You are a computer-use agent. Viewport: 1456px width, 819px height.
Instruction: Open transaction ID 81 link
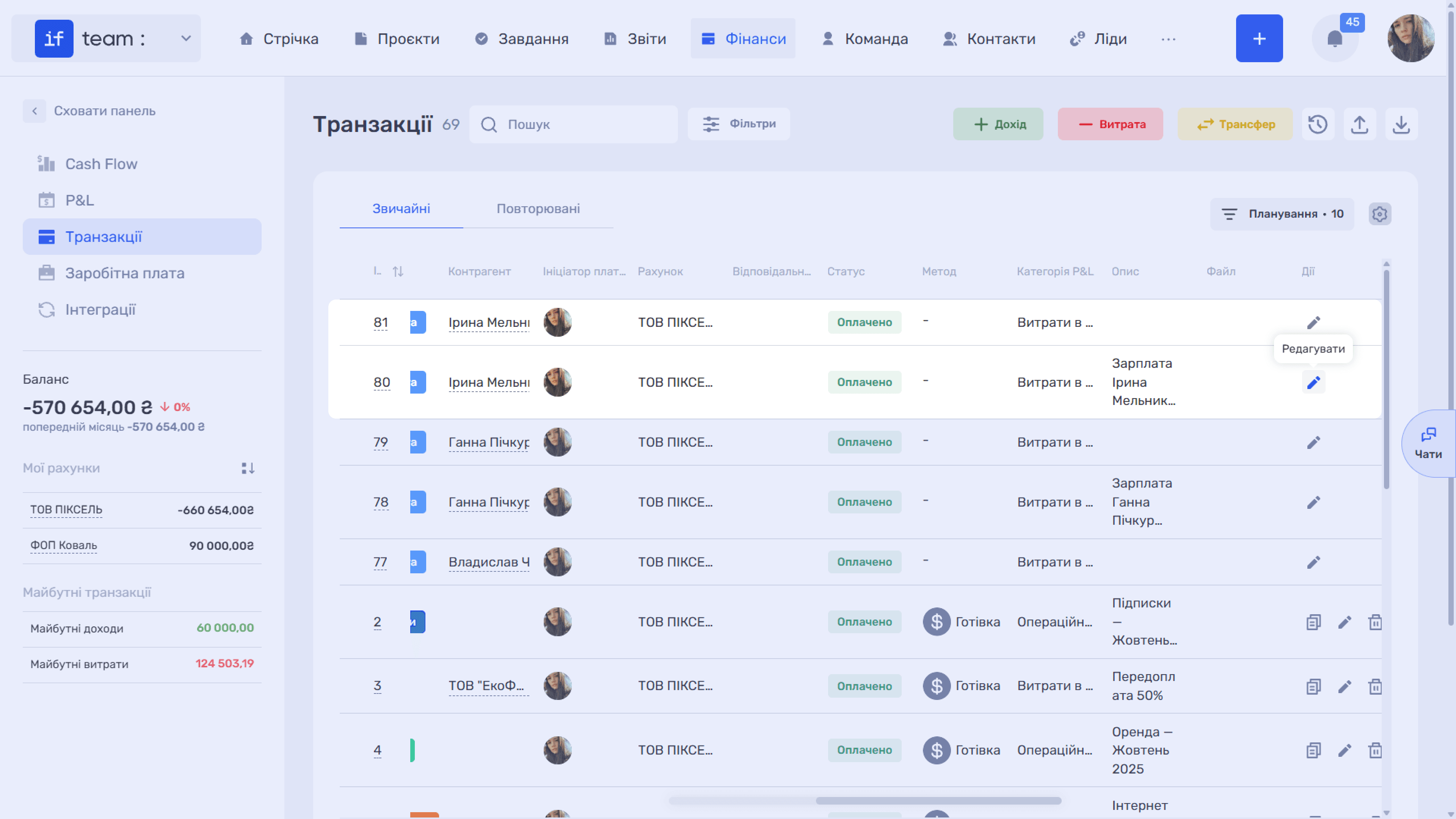point(381,322)
